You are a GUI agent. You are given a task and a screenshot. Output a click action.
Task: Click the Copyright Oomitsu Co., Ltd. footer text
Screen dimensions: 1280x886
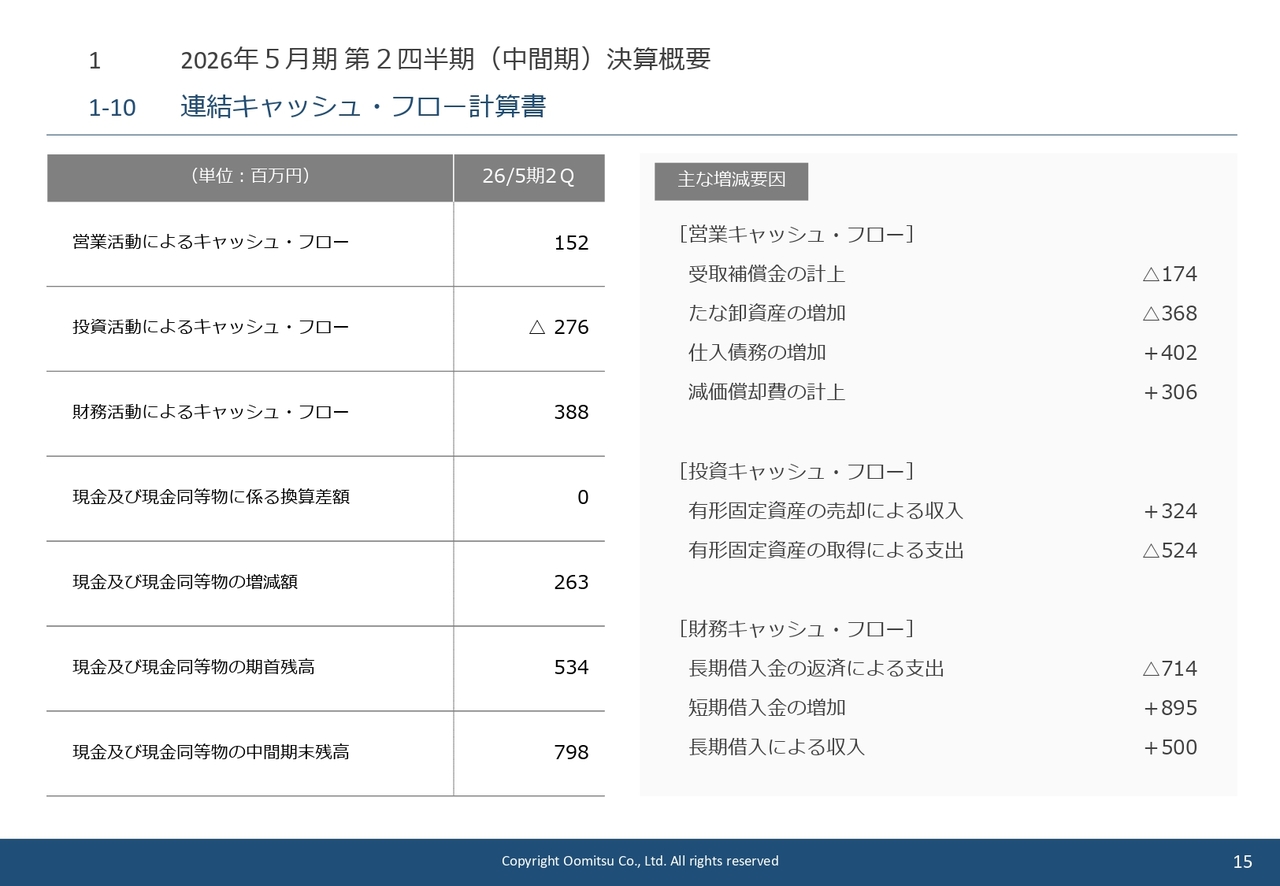point(640,861)
